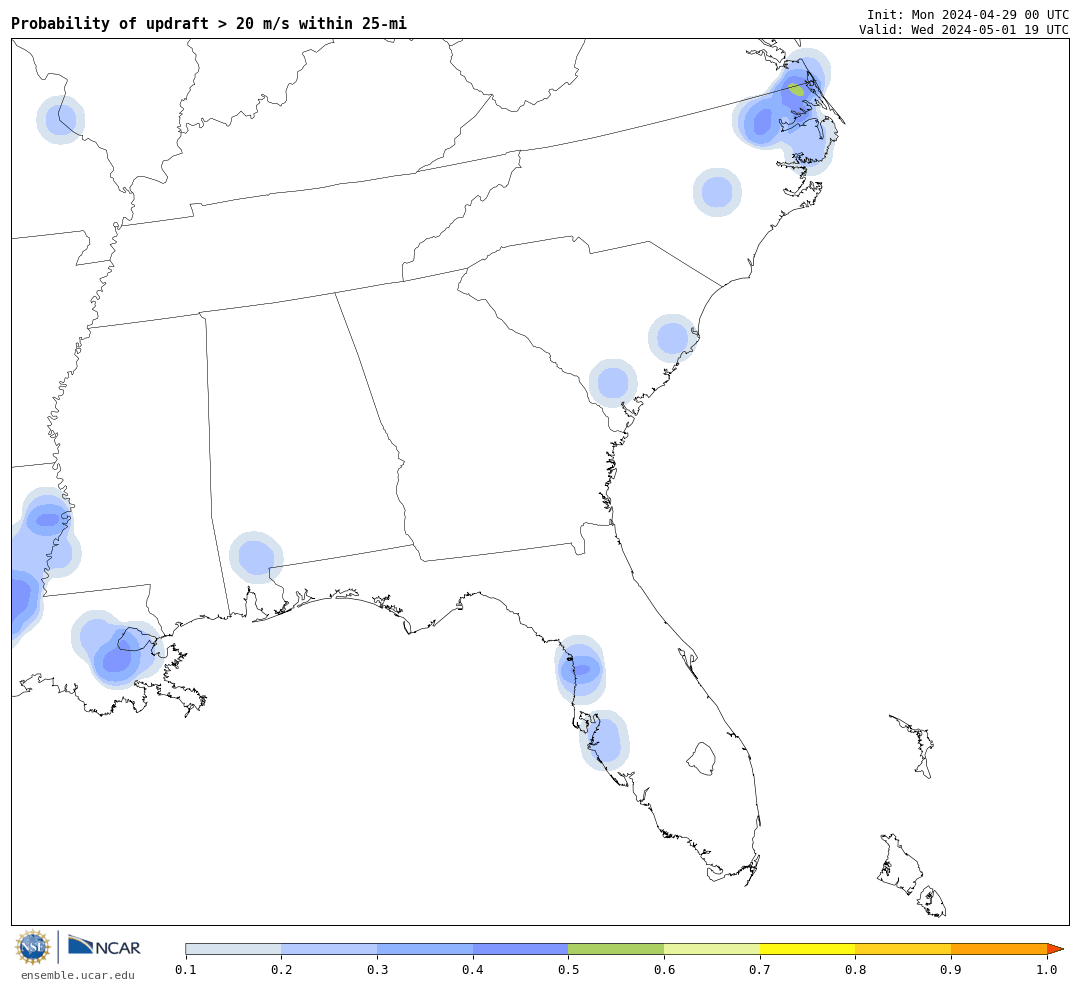Click Lake Okeechobee outline in Florida
The height and width of the screenshot is (988, 1080).
click(x=701, y=759)
